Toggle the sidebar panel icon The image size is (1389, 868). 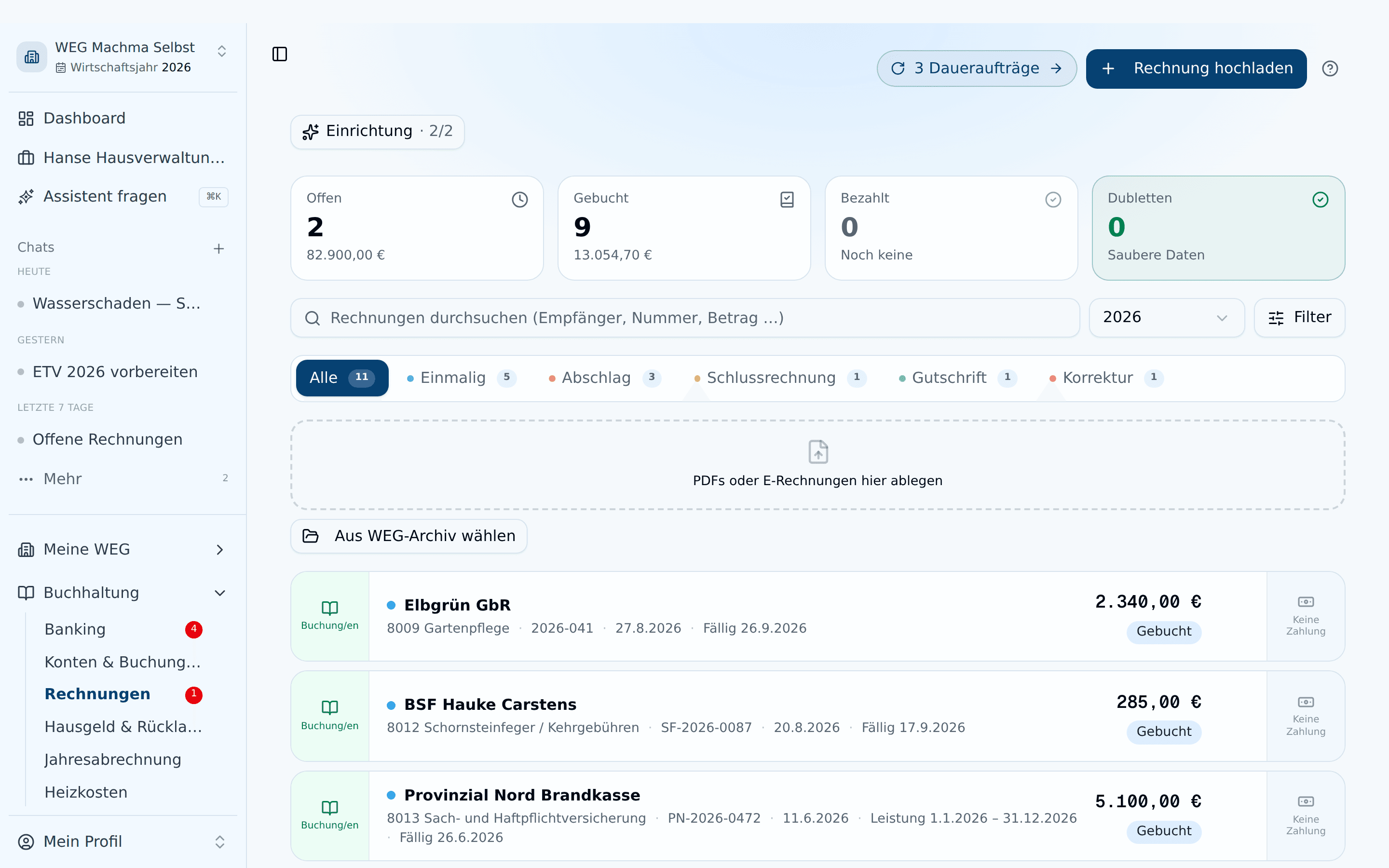click(280, 54)
